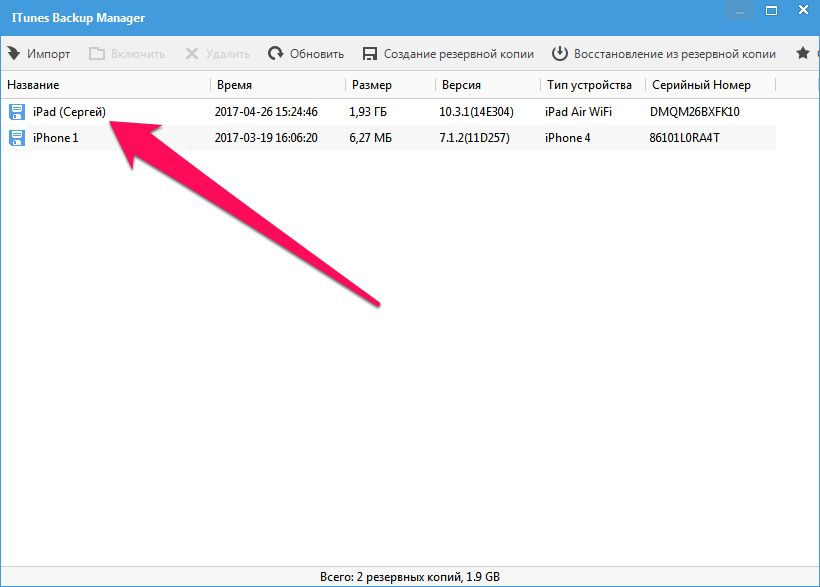Viewport: 820px width, 587px height.
Task: Click device type iPad Air WiFi
Action: coord(578,111)
